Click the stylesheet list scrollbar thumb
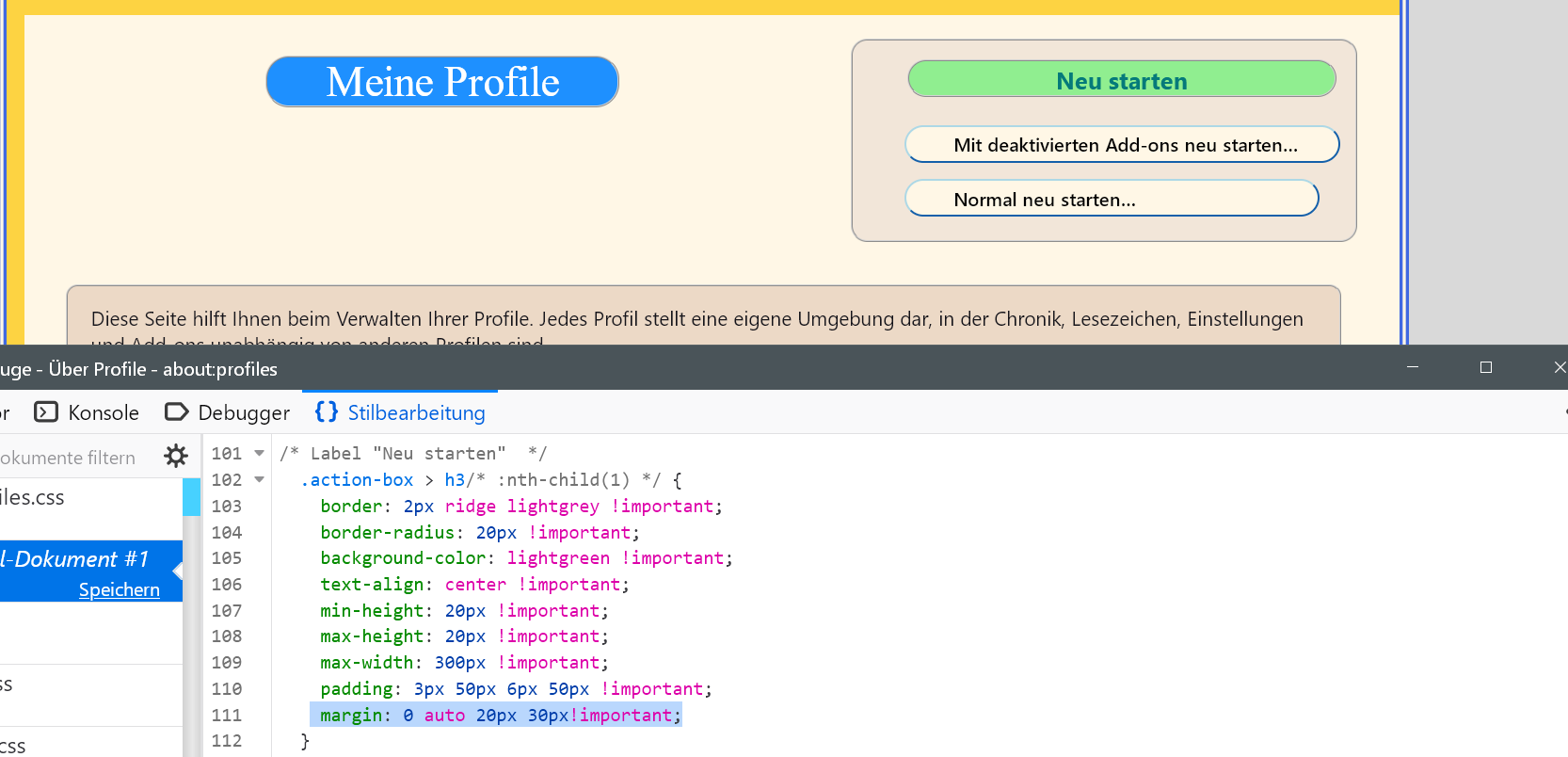Screen dimensions: 1568x757 tap(191, 496)
